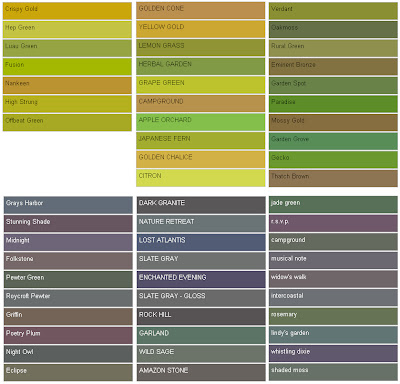Viewport: 400px width, 384px height.
Task: Pick the Grays Harbor swatch
Action: (68, 205)
